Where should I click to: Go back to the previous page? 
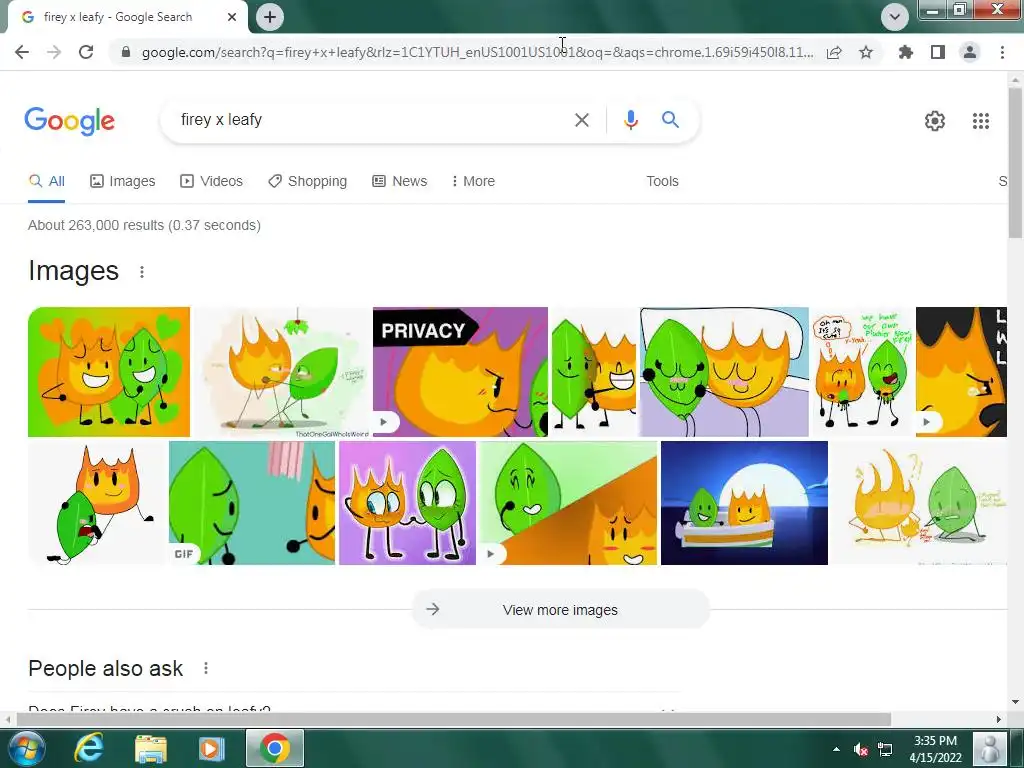coord(22,52)
